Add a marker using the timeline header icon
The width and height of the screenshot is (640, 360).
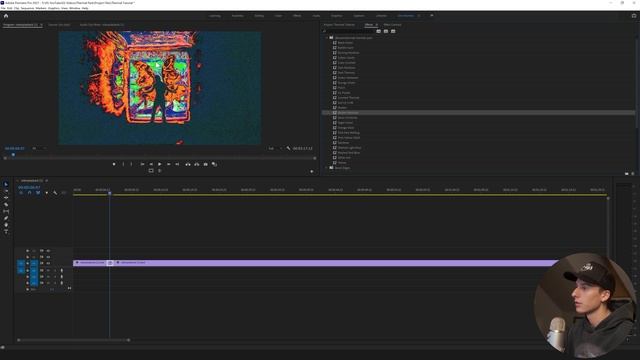(47, 193)
